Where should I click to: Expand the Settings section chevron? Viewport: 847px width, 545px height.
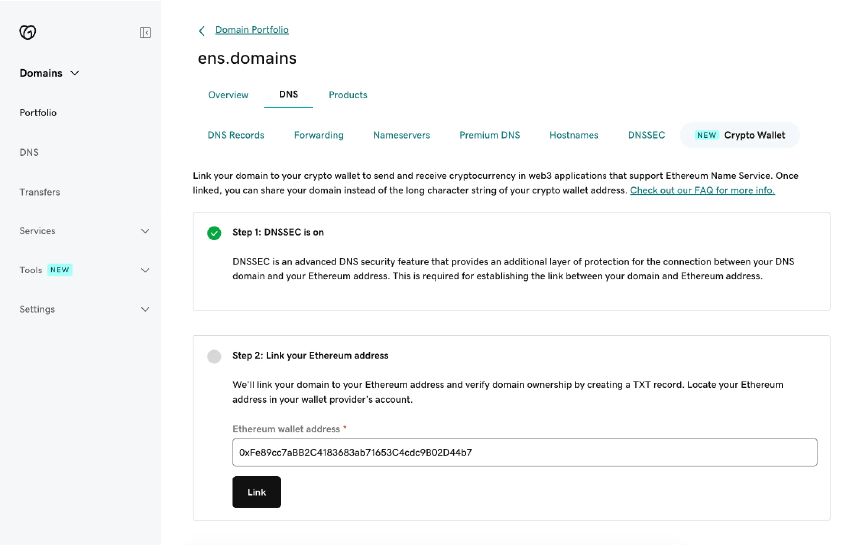click(145, 309)
